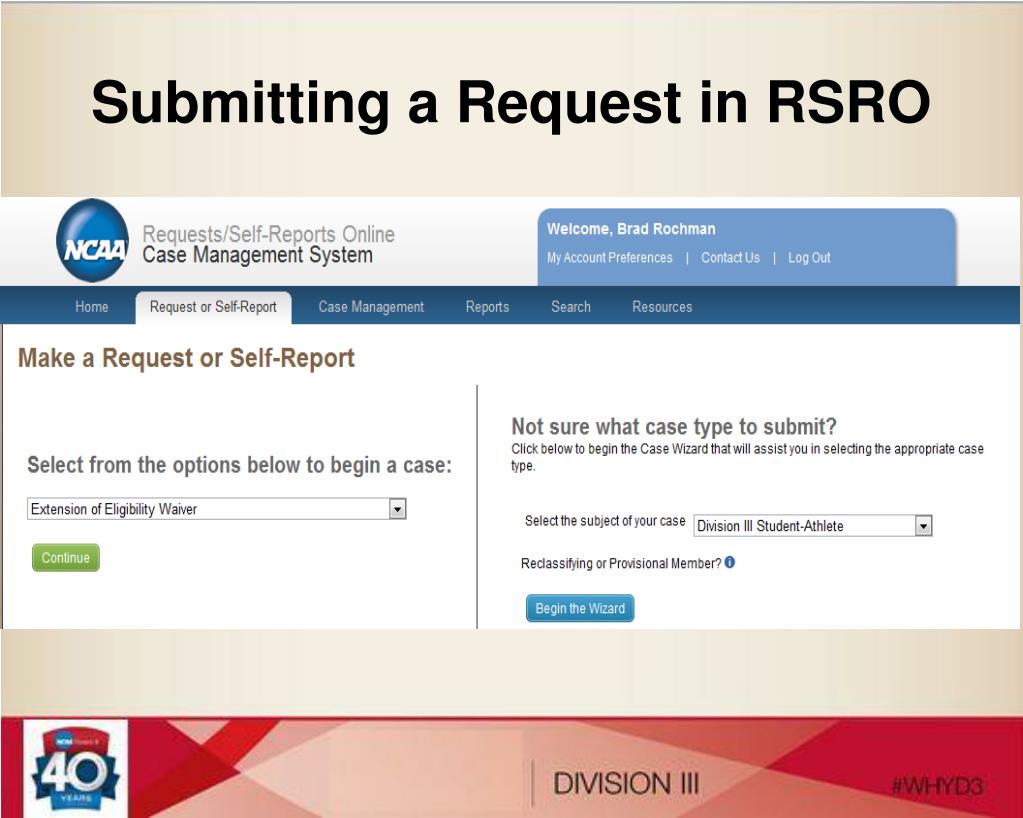Screen dimensions: 1023x818
Task: Open the Extension of Eligibility Waiver dropdown arrow
Action: [x=397, y=509]
